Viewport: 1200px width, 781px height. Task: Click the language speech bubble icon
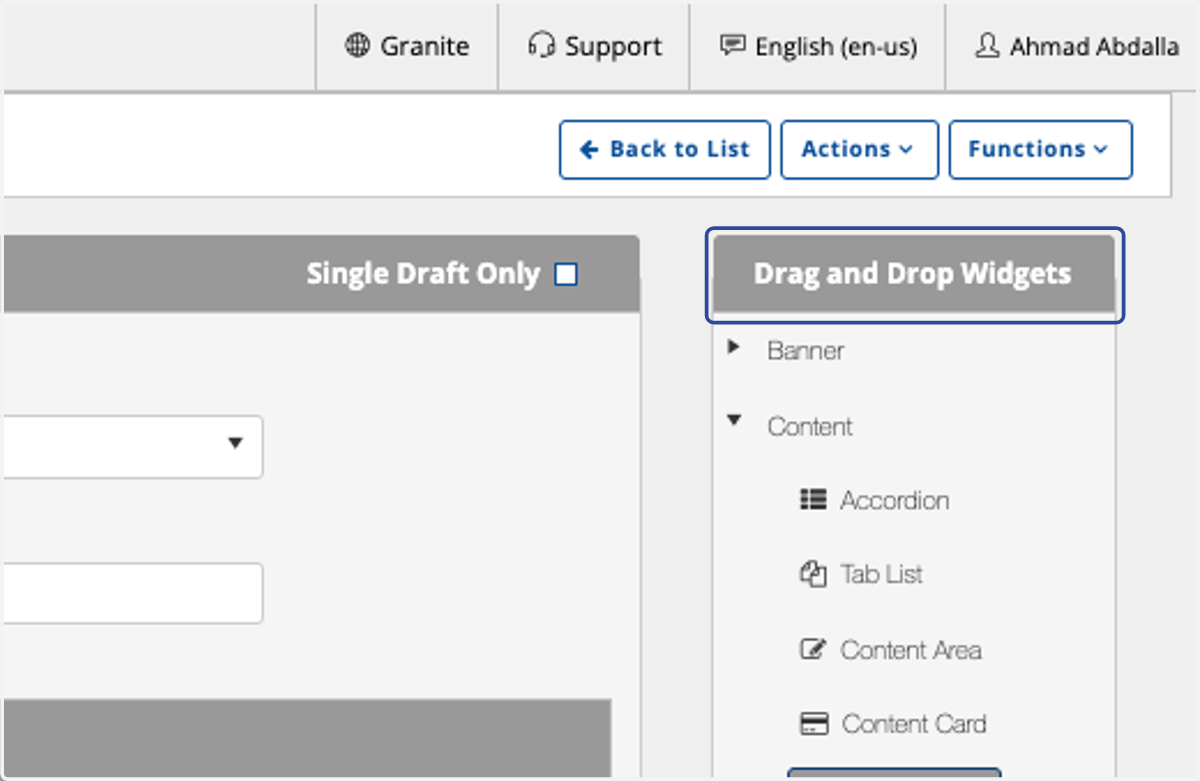click(733, 46)
